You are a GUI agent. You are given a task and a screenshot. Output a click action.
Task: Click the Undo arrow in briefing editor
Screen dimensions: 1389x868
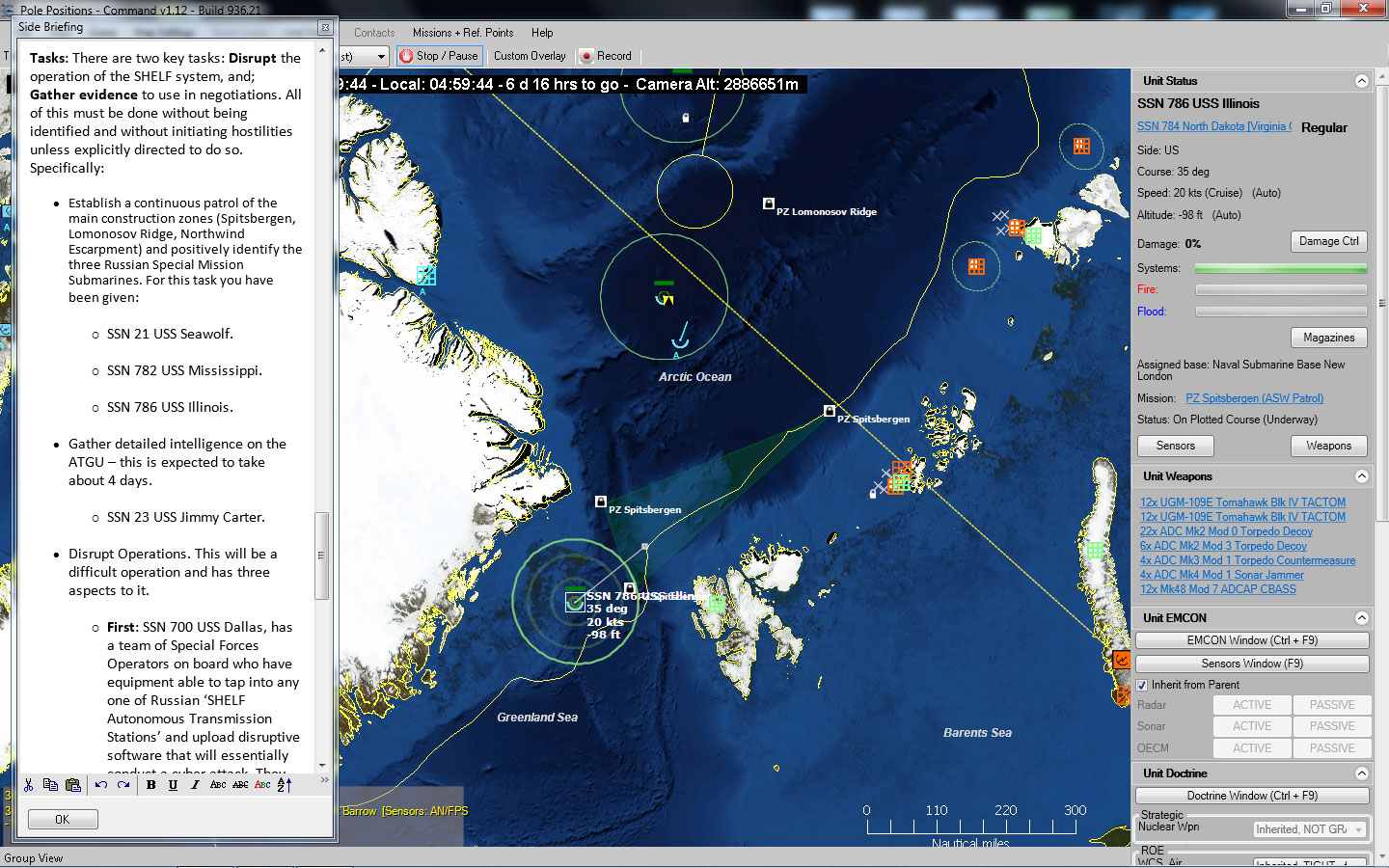click(103, 784)
